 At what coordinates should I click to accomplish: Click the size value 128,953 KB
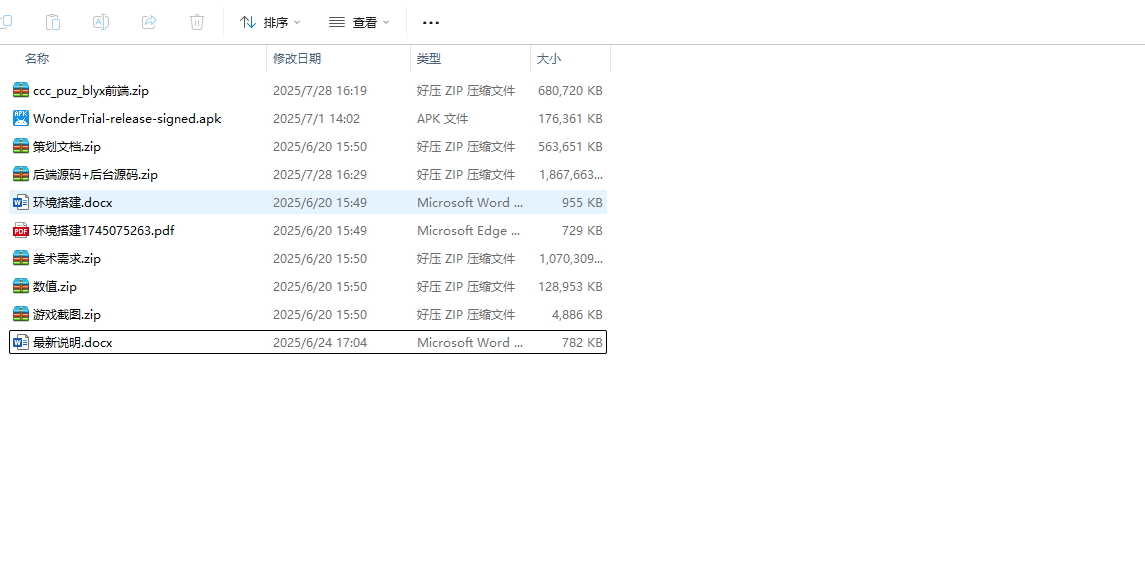[570, 286]
